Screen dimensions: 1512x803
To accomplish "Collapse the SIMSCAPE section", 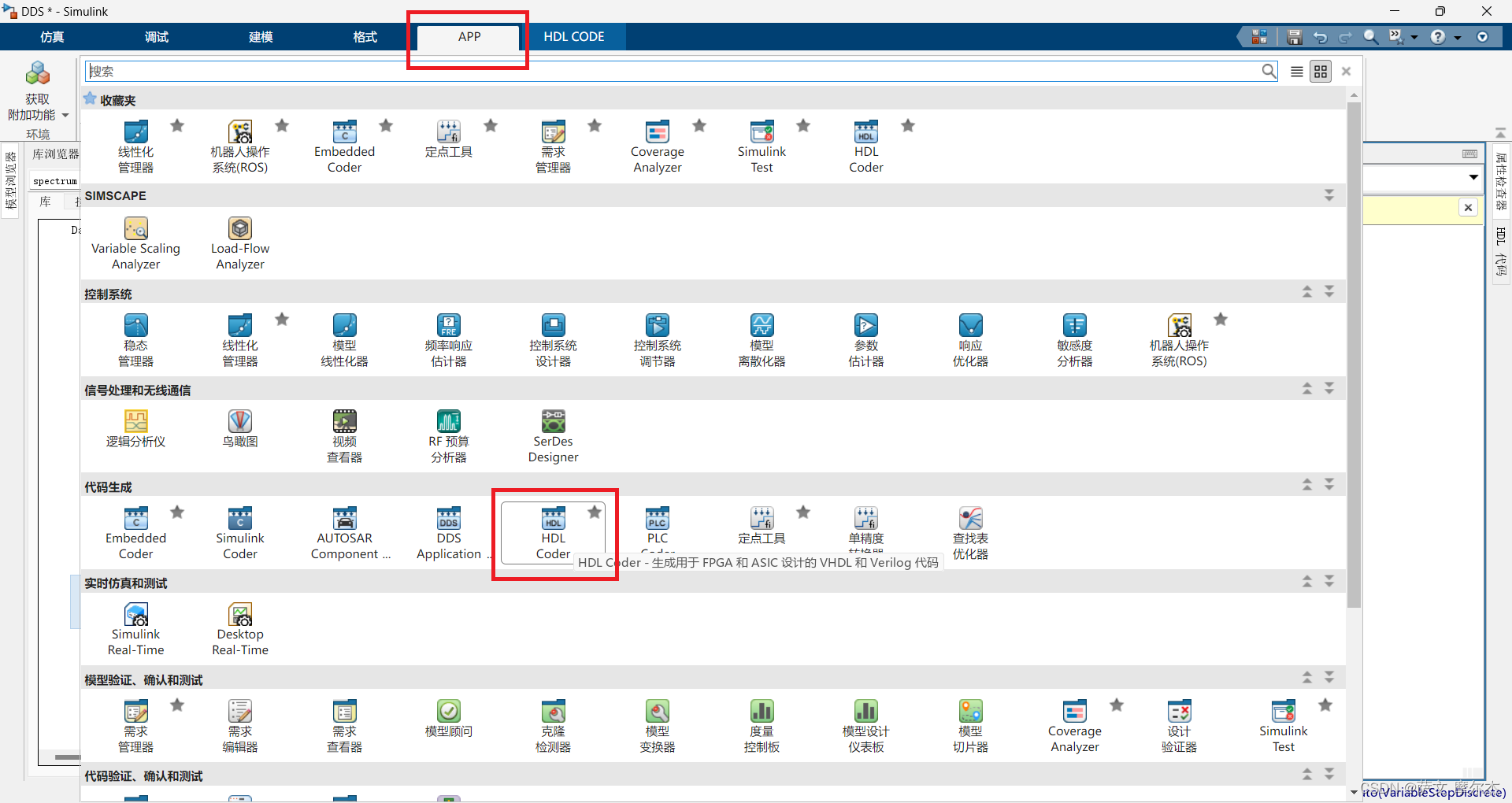I will pos(1329,195).
